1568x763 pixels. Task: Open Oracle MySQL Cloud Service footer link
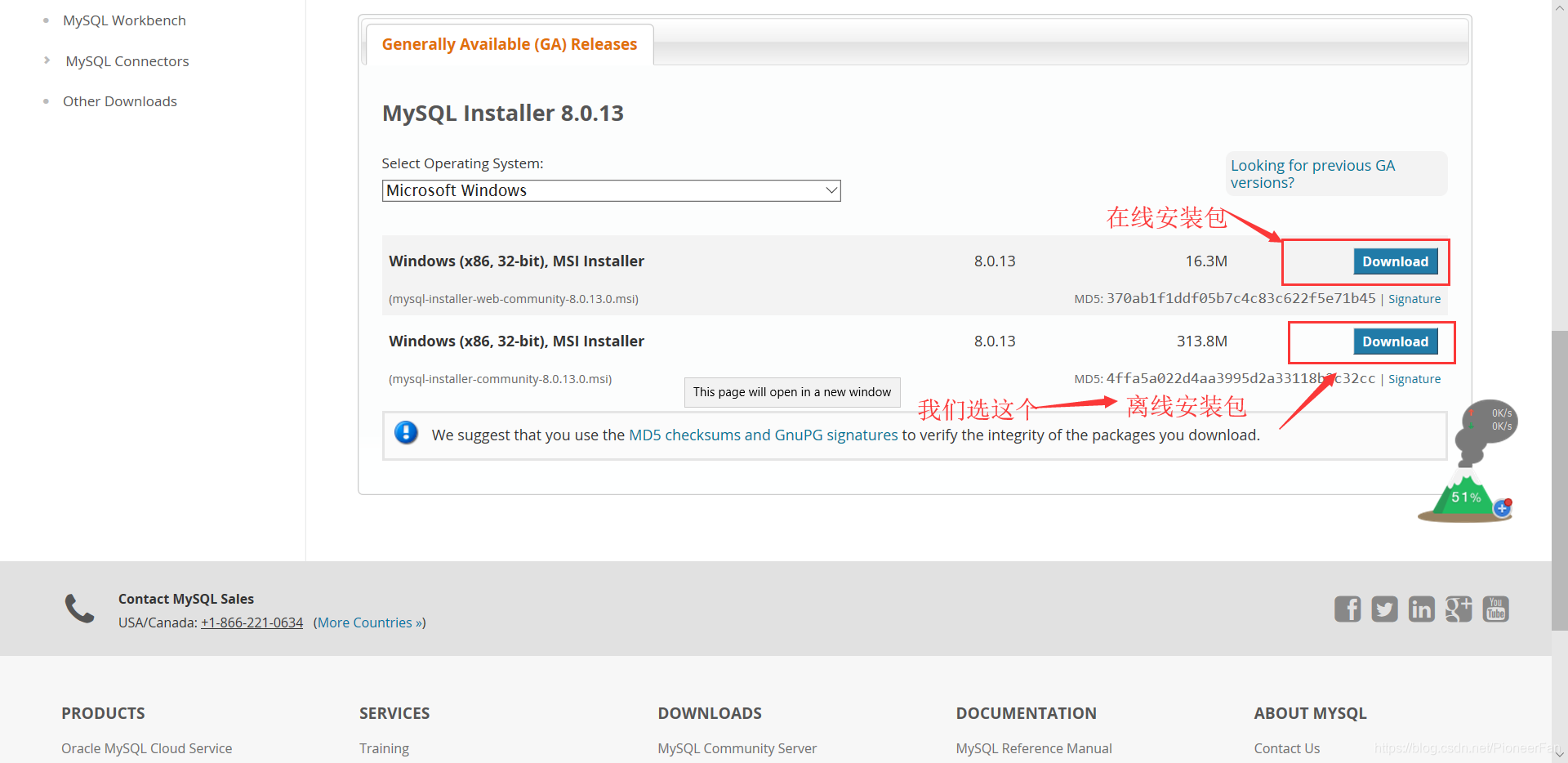click(146, 748)
